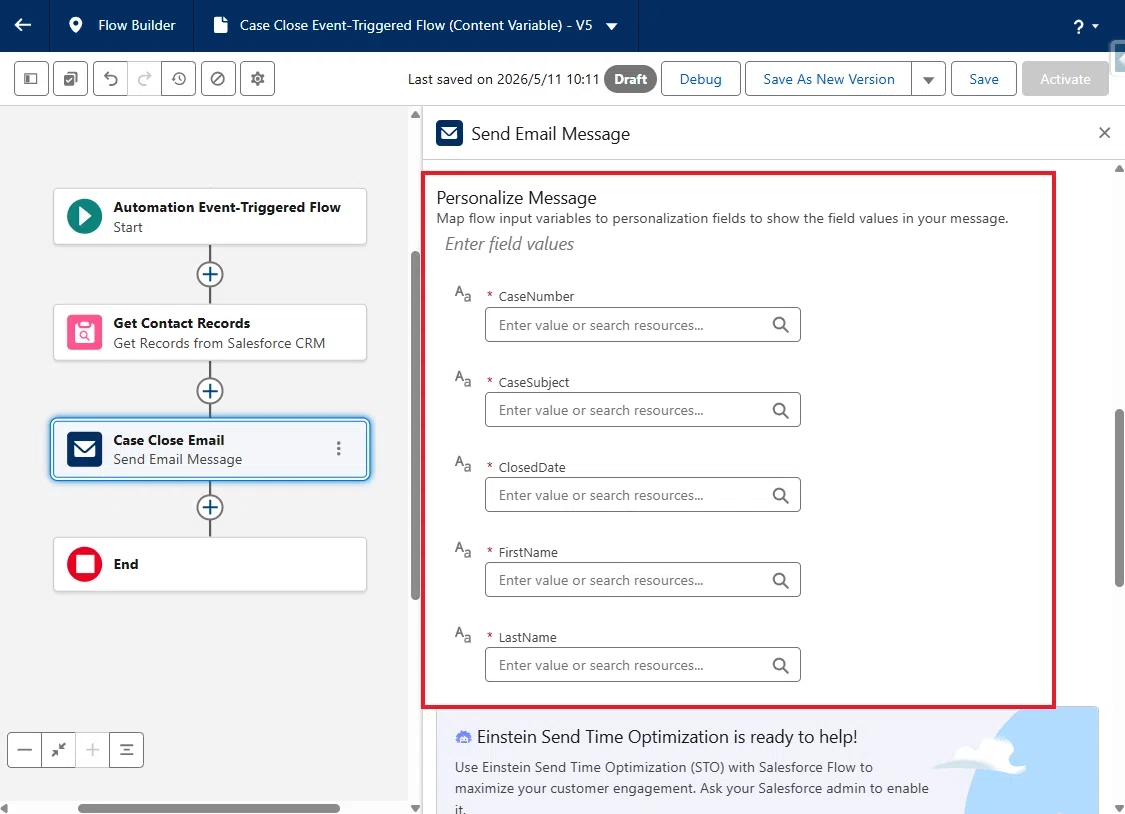This screenshot has height=814, width=1125.
Task: Go back using the left arrow icon
Action: 23,25
